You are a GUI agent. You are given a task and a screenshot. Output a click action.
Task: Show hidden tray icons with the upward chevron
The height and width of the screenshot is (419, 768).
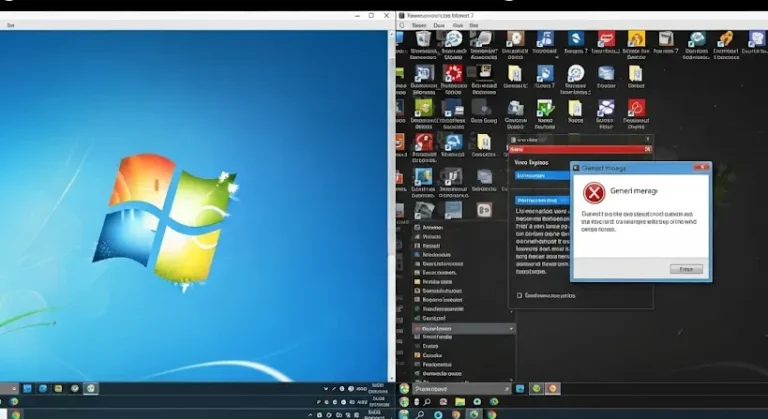(310, 415)
